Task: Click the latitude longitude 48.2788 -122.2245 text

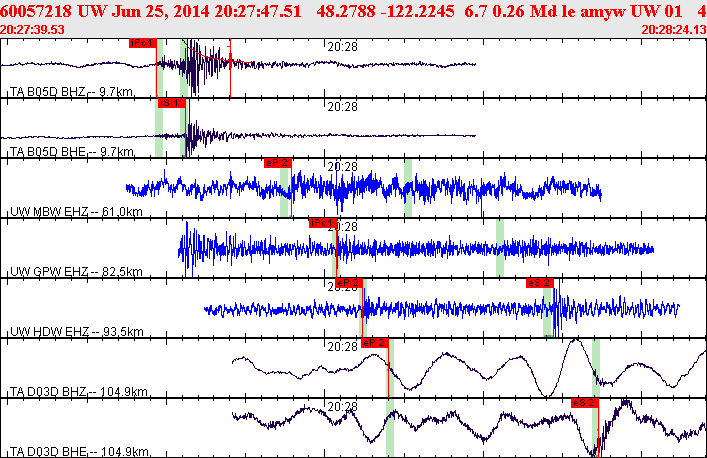Action: 386,11
